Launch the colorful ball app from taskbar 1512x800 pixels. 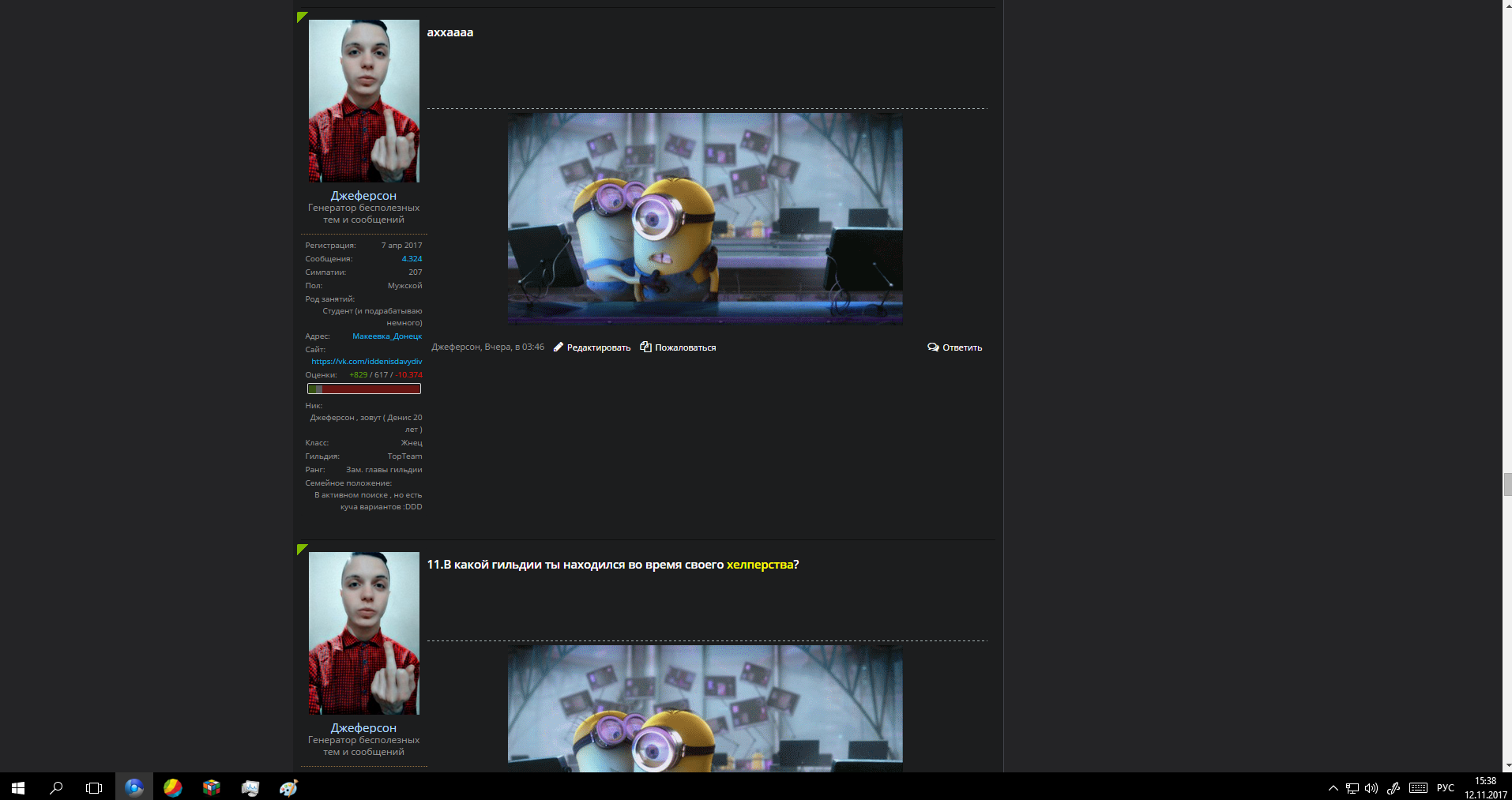pos(172,787)
